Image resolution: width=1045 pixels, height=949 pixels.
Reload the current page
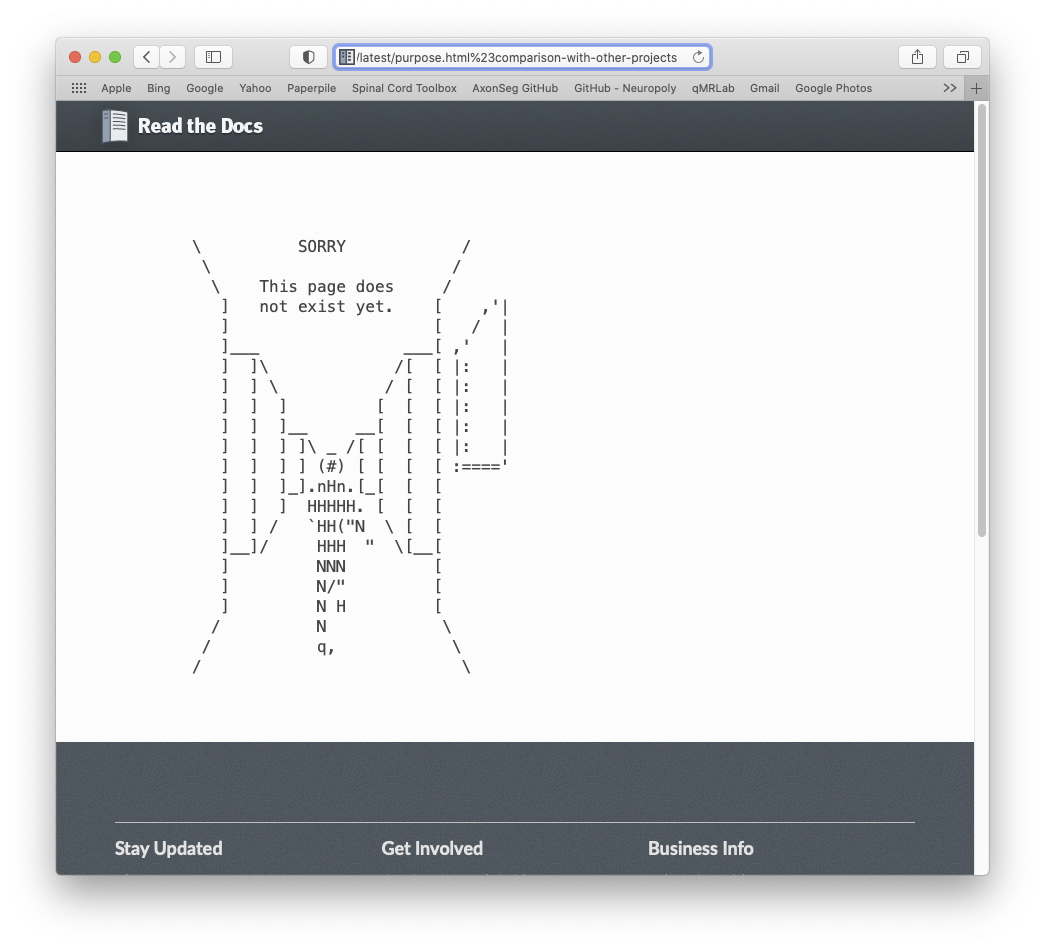coord(698,57)
